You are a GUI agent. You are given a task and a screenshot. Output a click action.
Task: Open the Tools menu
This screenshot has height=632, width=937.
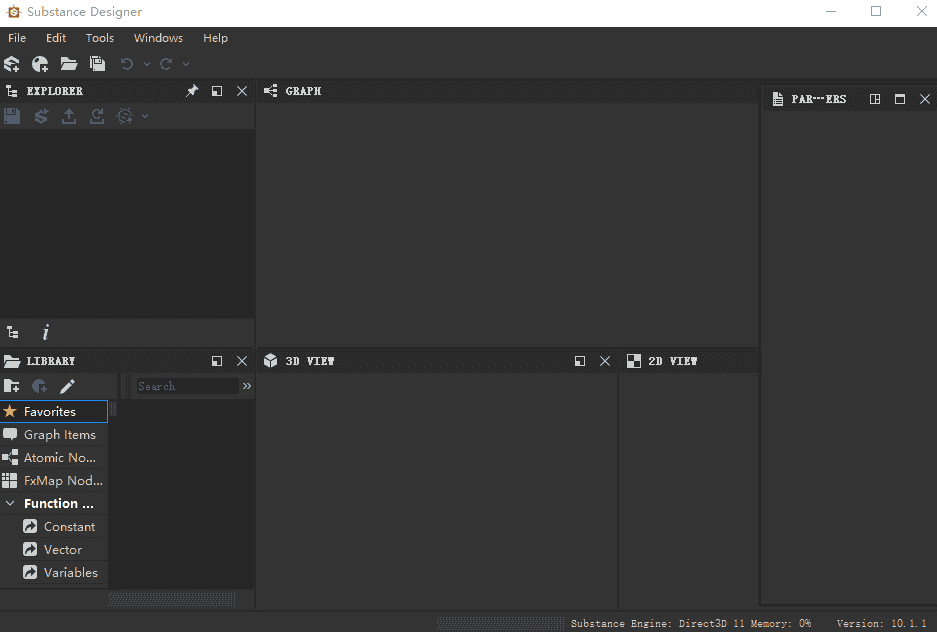point(100,38)
